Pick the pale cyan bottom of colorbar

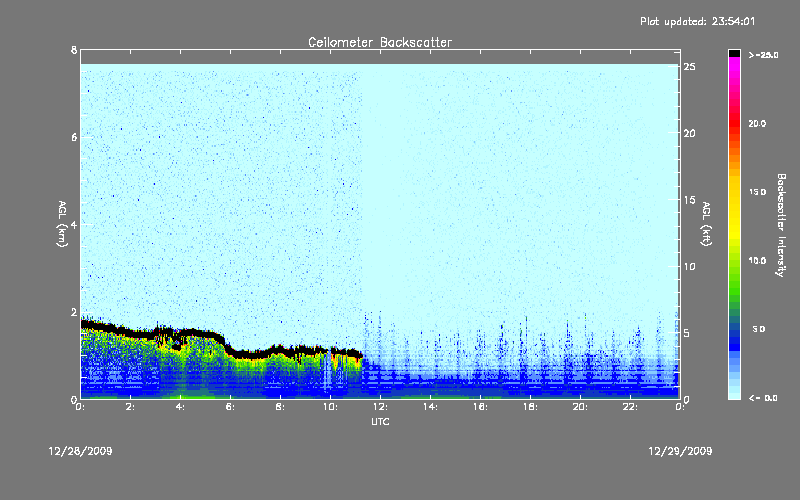tap(734, 393)
